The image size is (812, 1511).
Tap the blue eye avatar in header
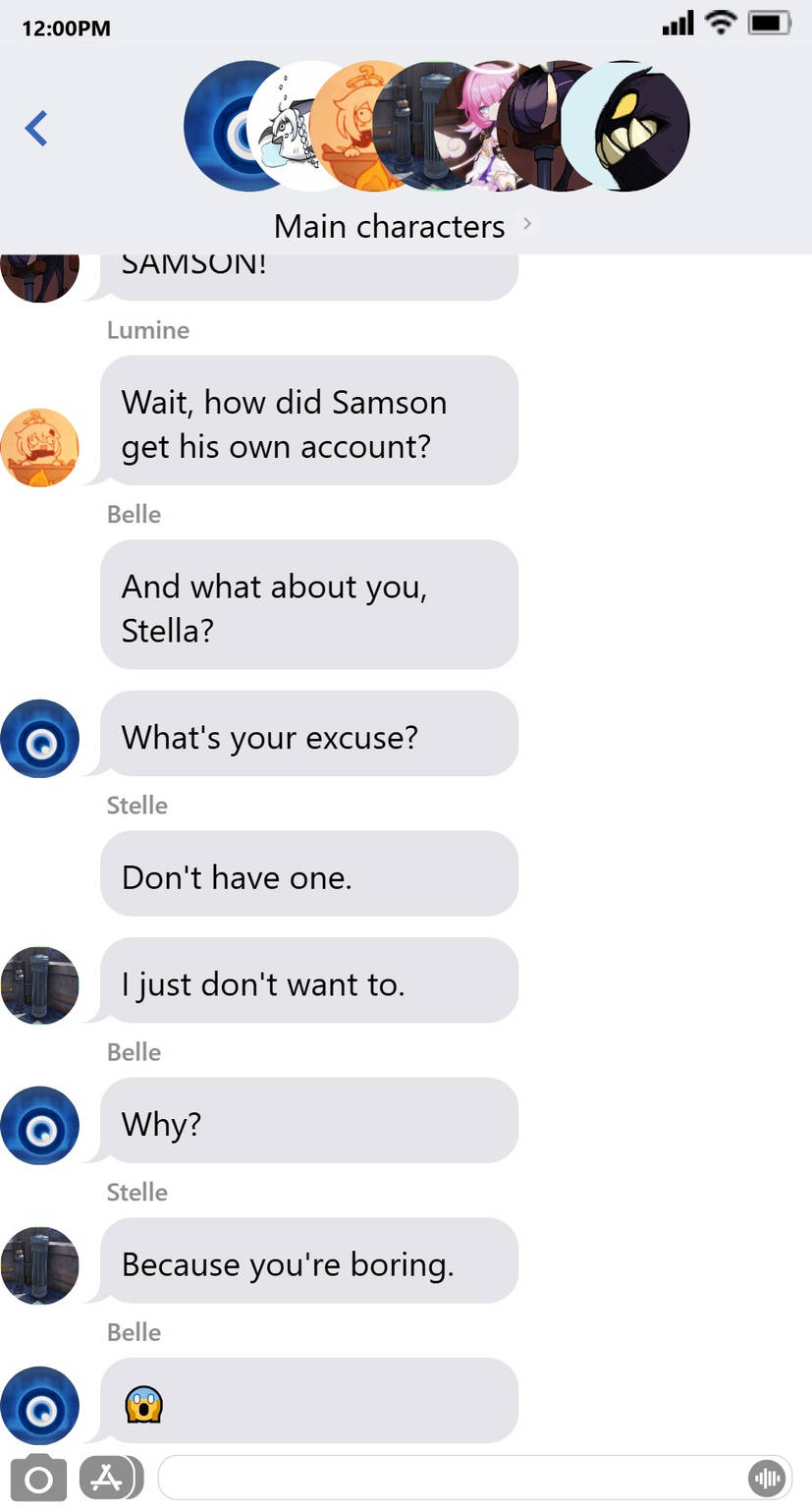(x=221, y=126)
